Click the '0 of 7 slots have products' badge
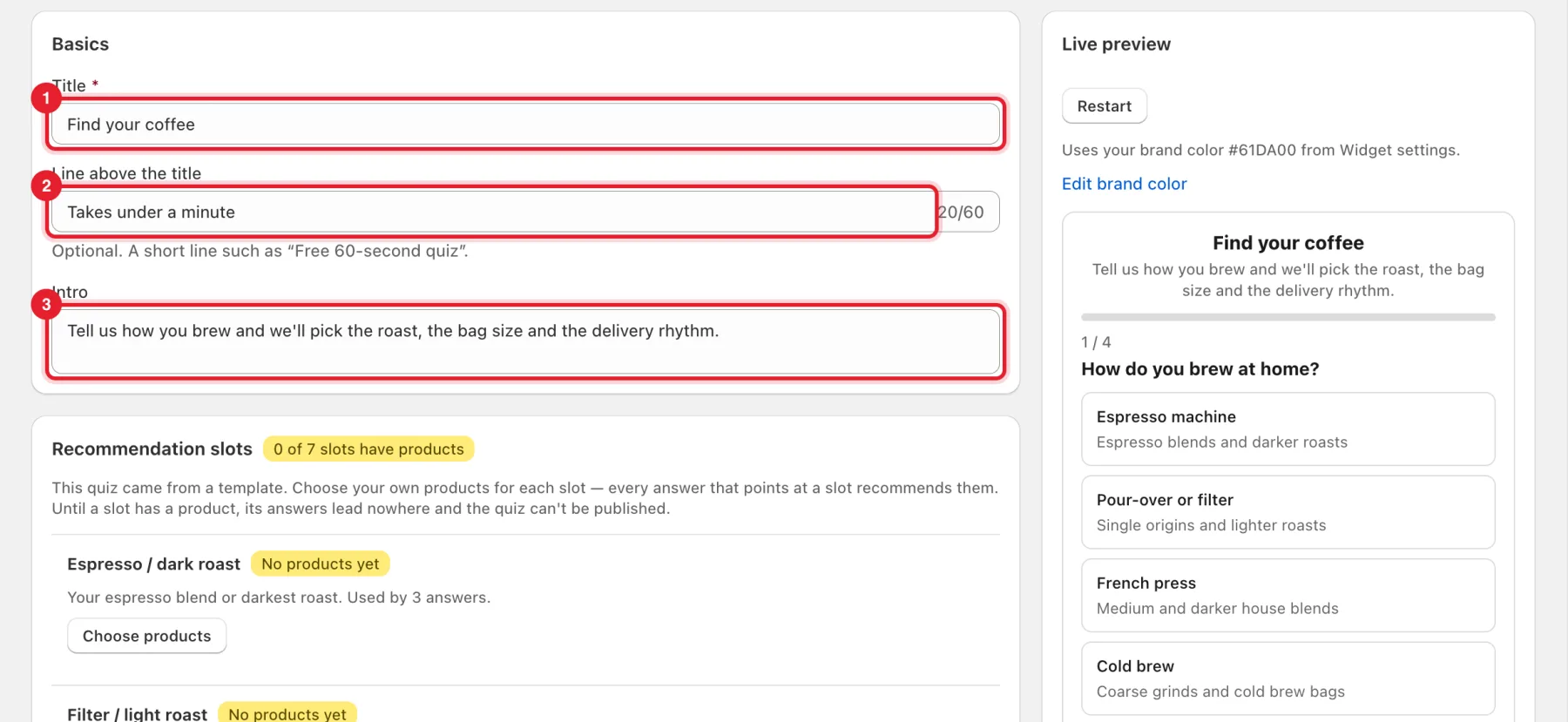 [x=368, y=449]
